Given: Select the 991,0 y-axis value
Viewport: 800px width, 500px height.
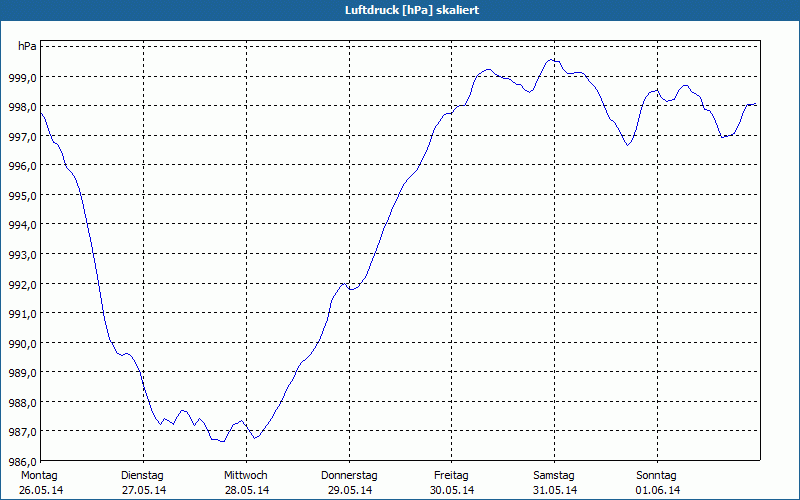Looking at the screenshot, I should pyautogui.click(x=23, y=314).
